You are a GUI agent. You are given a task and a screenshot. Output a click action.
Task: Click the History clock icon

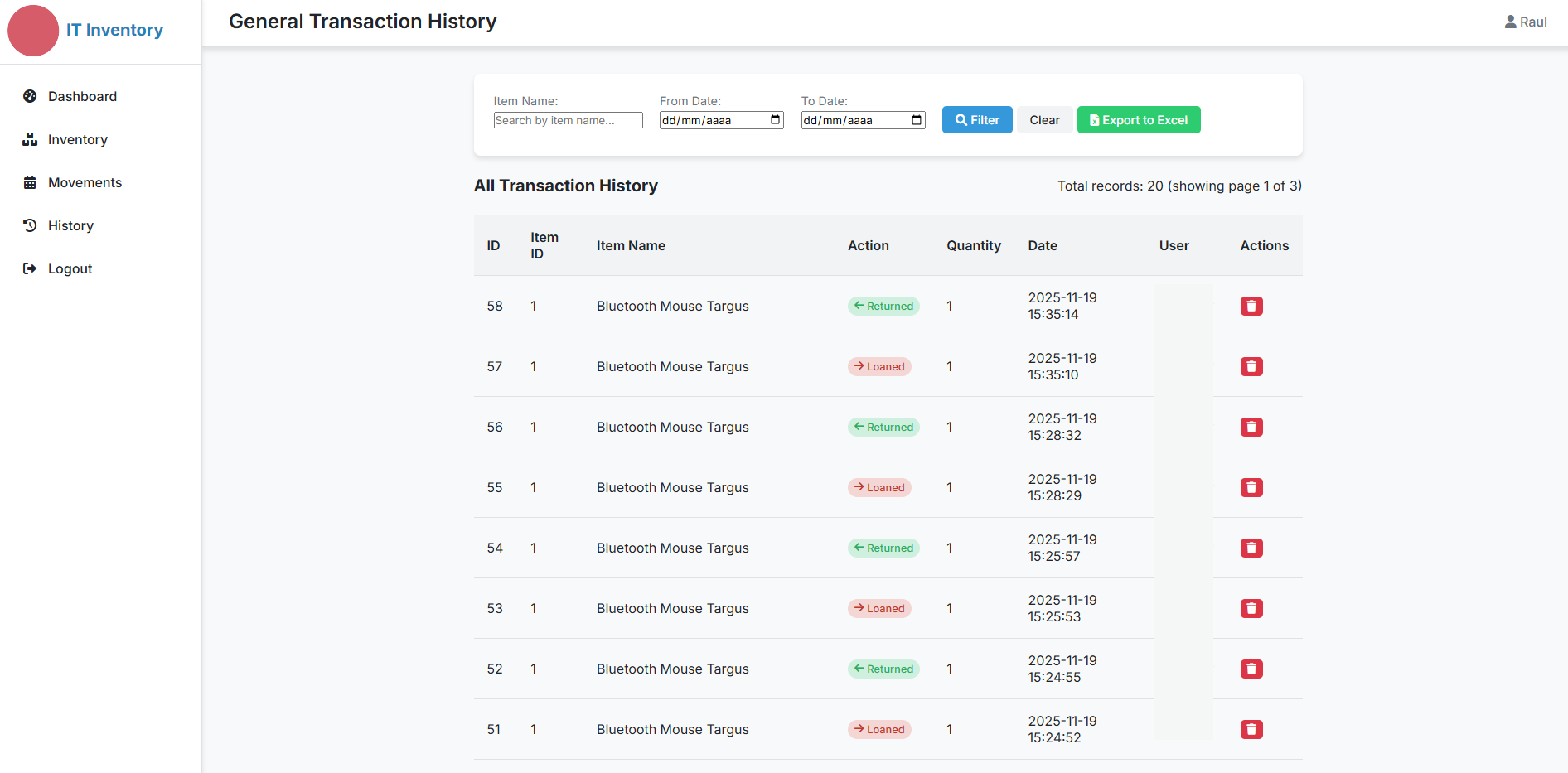(30, 225)
